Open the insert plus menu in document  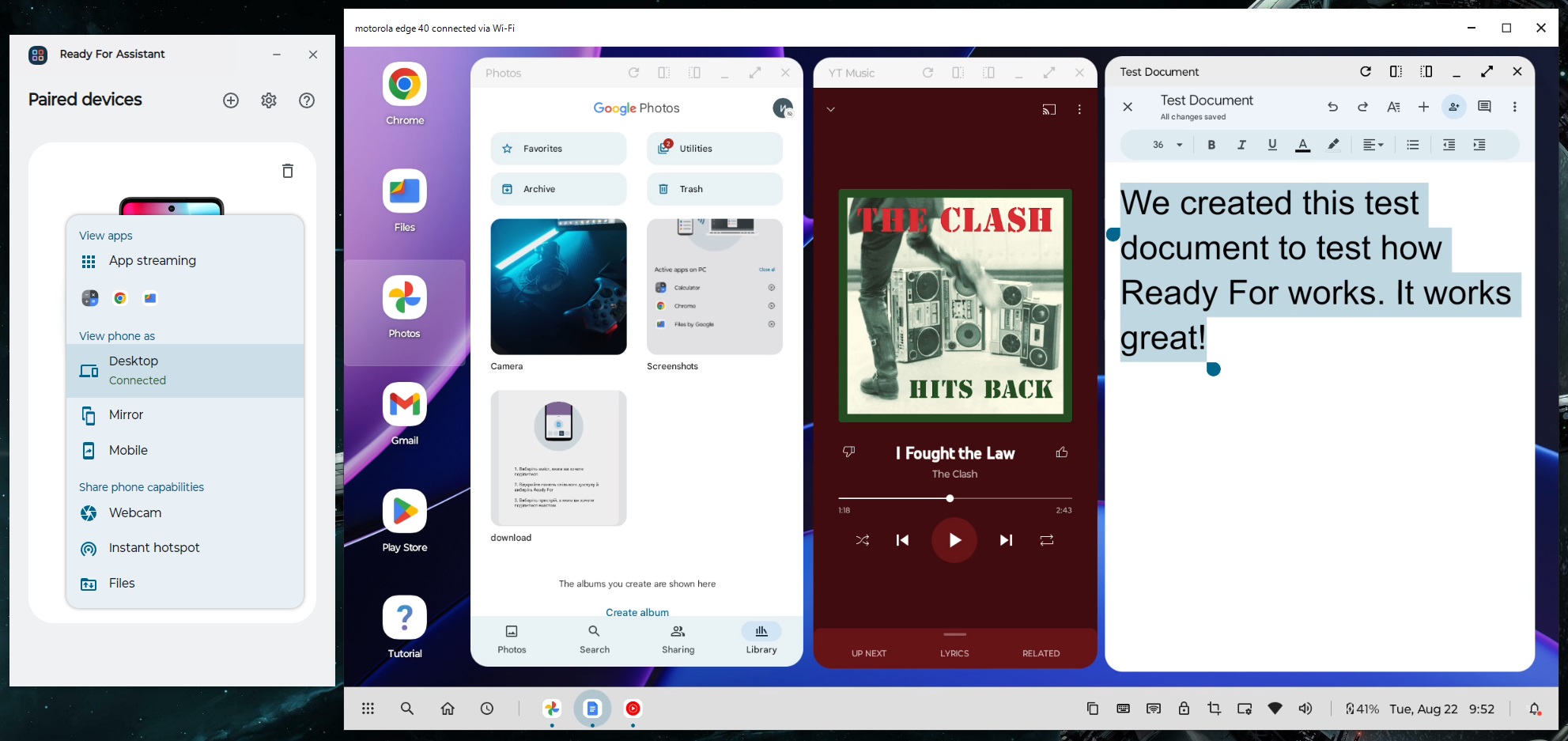1423,107
